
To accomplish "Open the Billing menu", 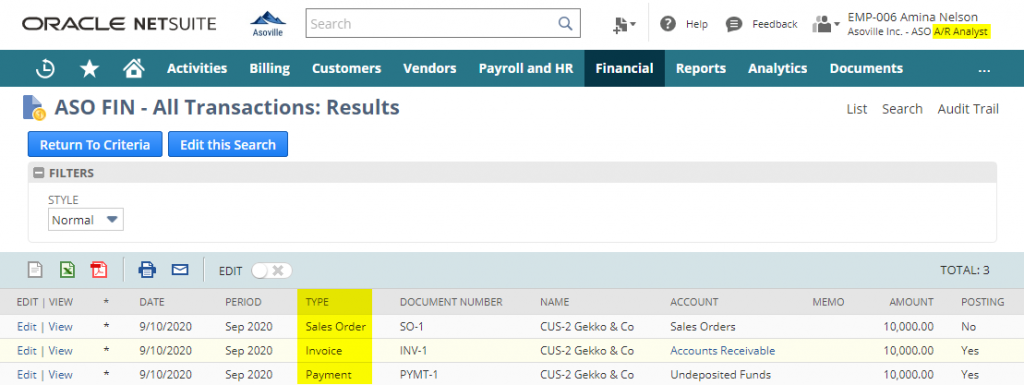I will 269,69.
